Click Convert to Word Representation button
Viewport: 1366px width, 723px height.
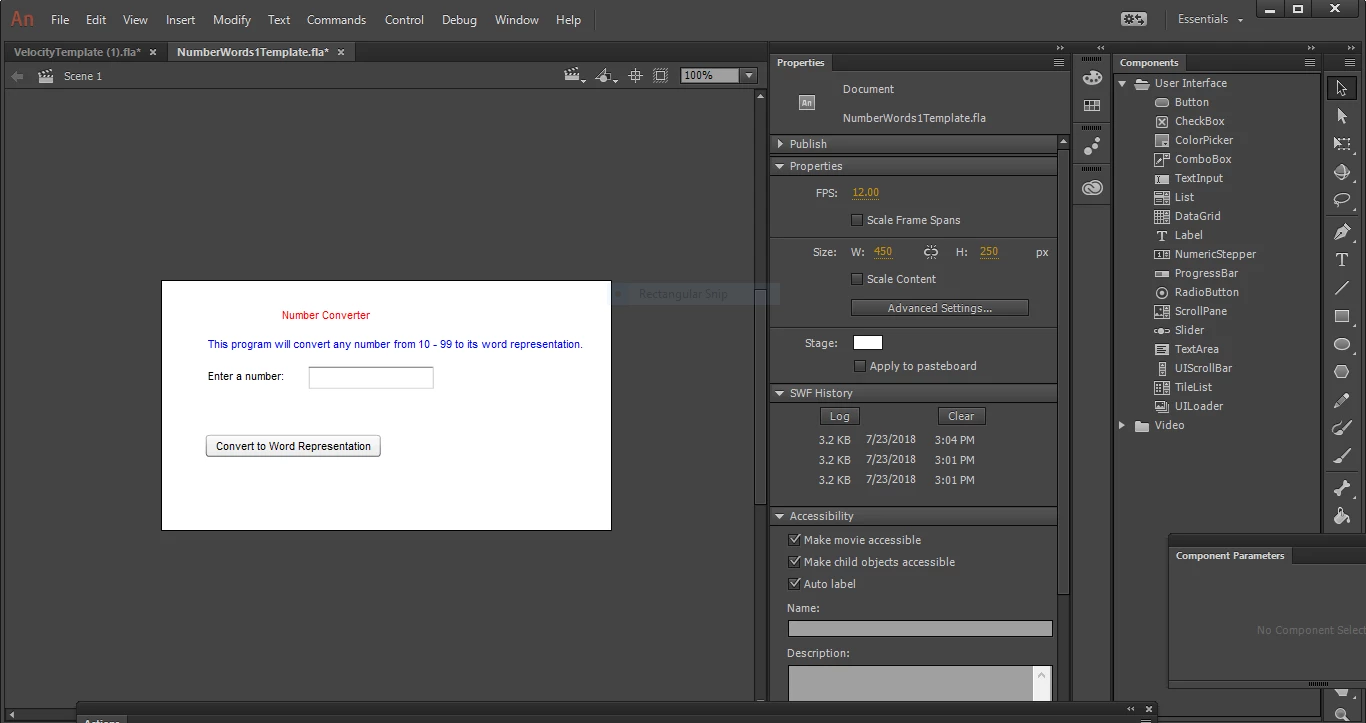(293, 446)
